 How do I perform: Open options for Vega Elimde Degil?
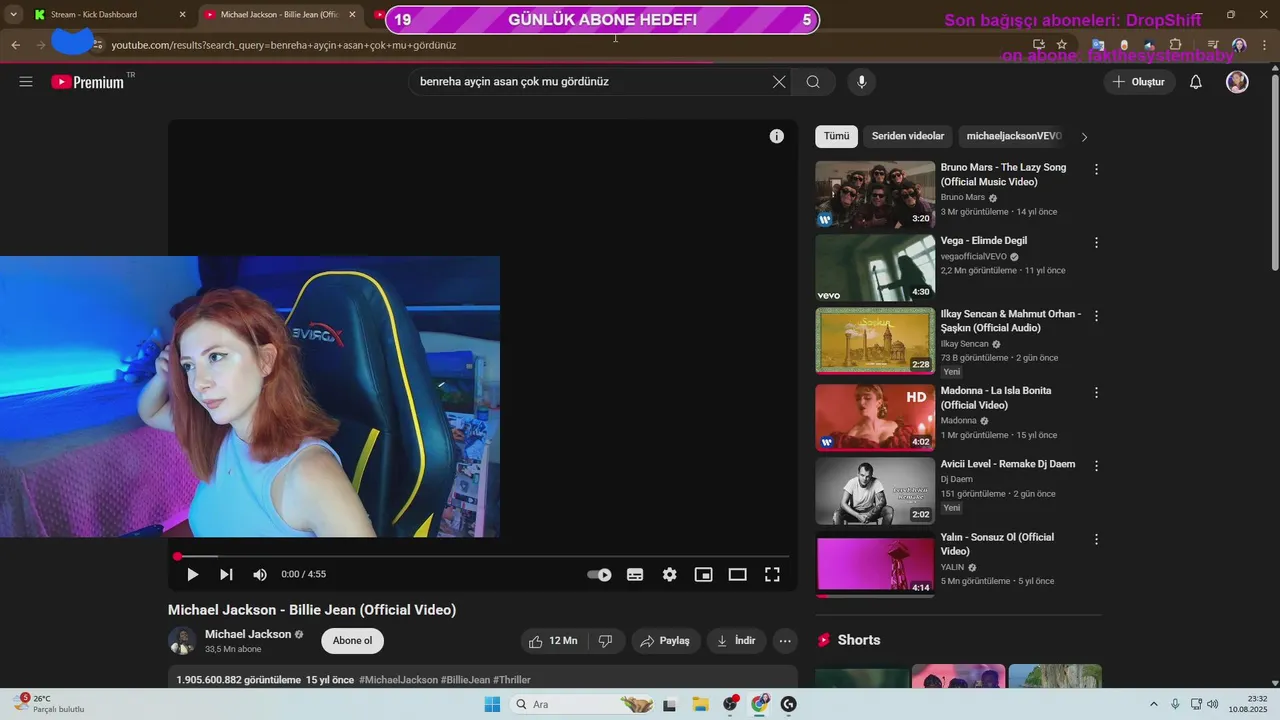coord(1096,242)
